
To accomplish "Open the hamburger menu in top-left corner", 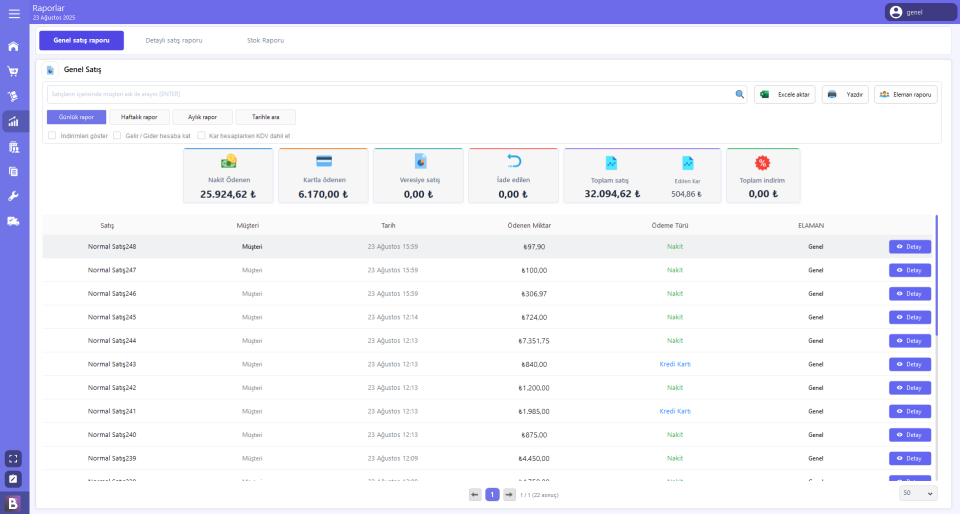I will click(14, 13).
